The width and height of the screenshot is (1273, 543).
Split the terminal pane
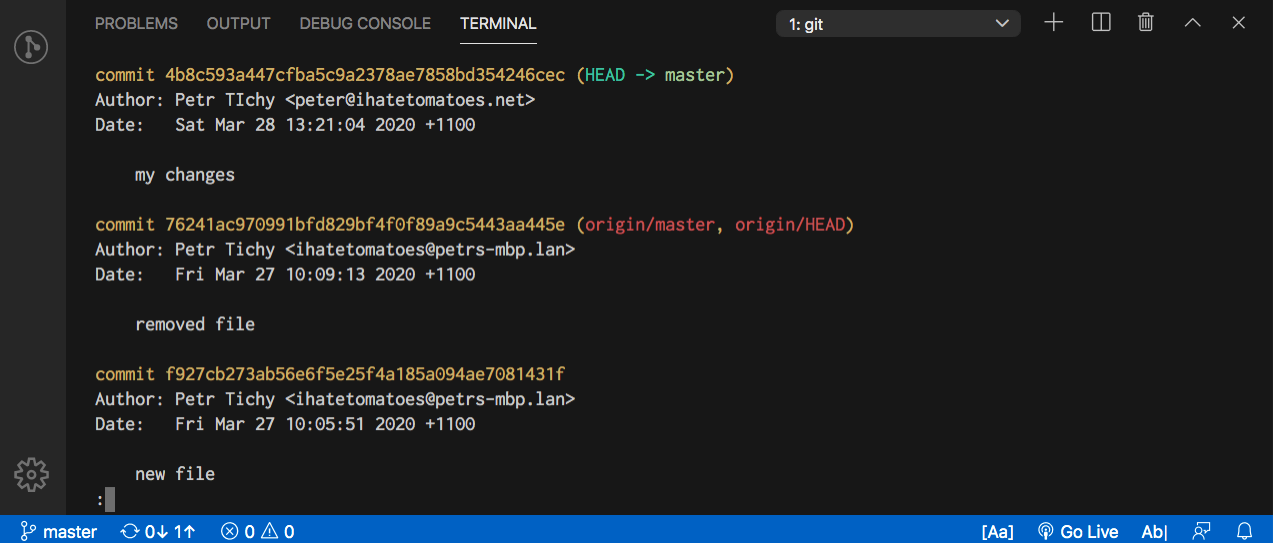point(1101,23)
